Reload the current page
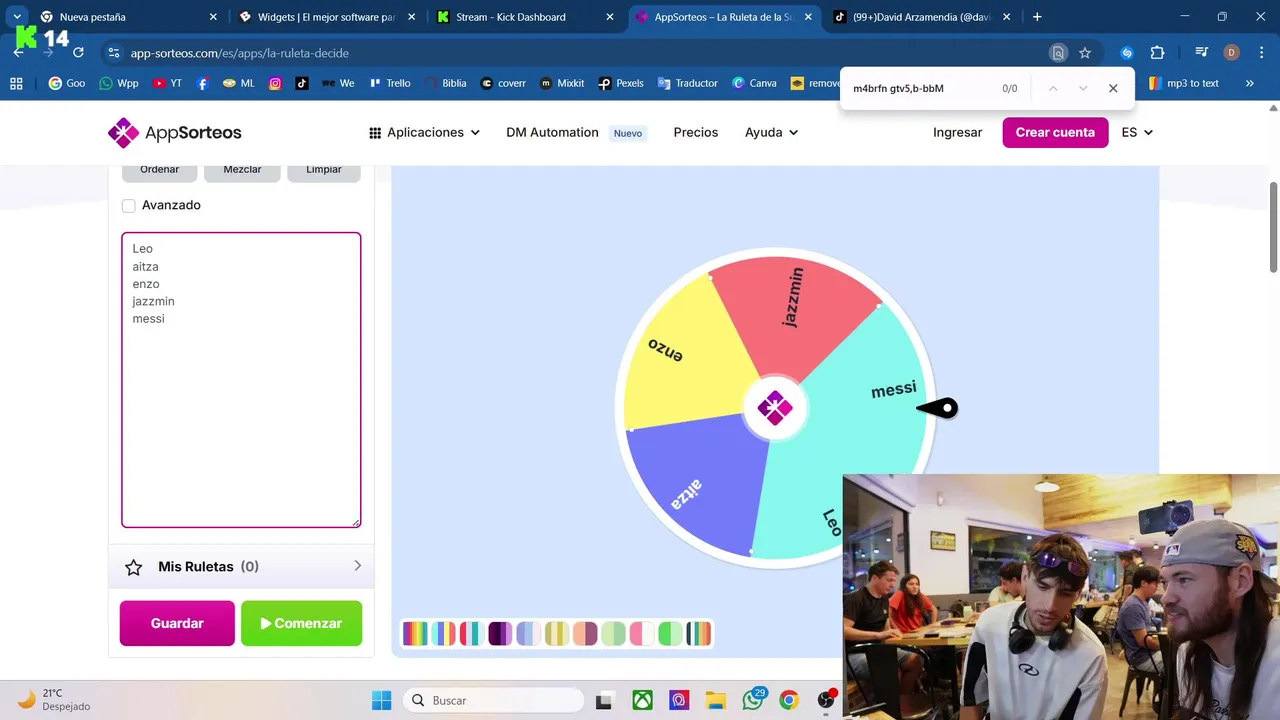1280x720 pixels. tap(78, 52)
